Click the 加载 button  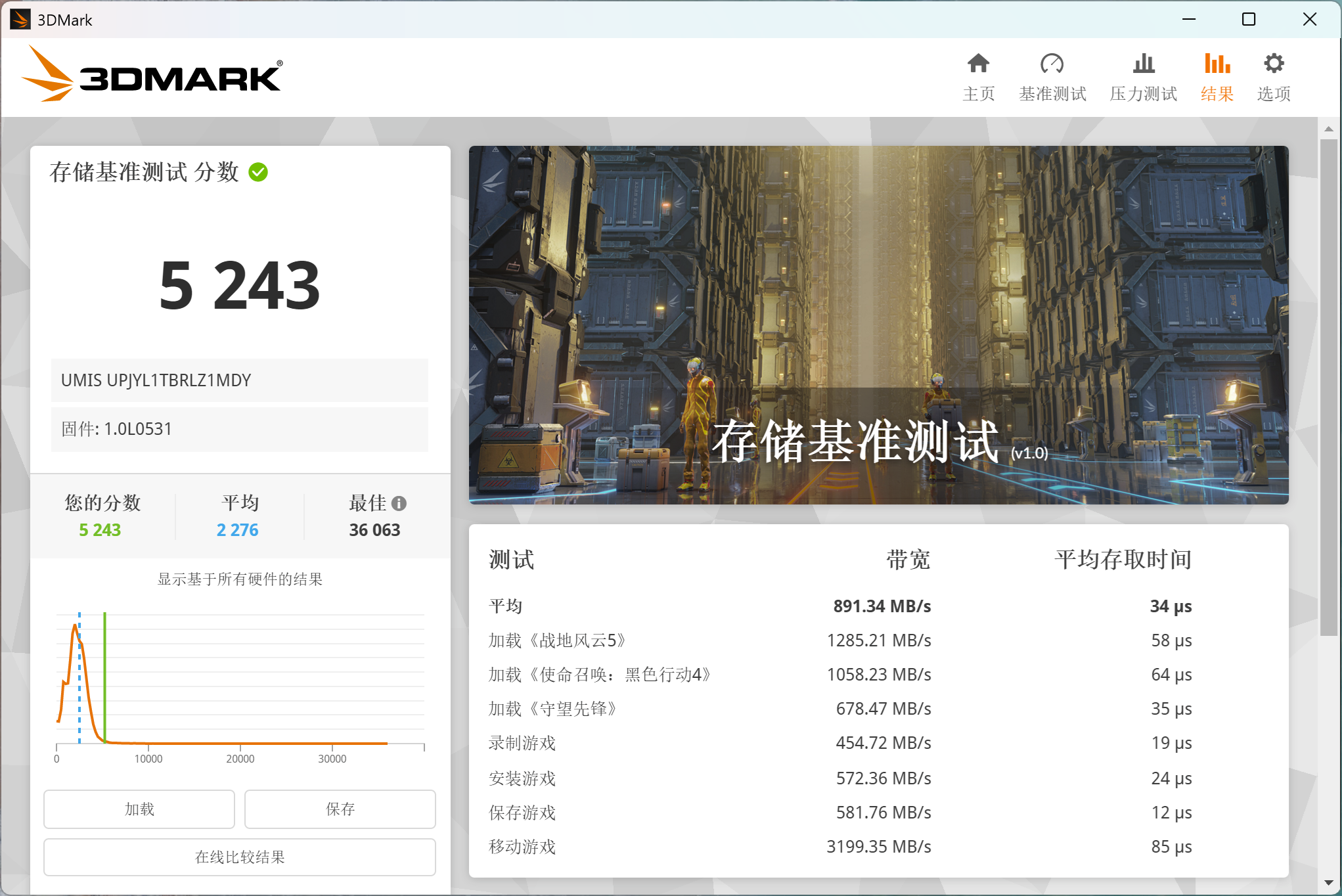pyautogui.click(x=139, y=809)
